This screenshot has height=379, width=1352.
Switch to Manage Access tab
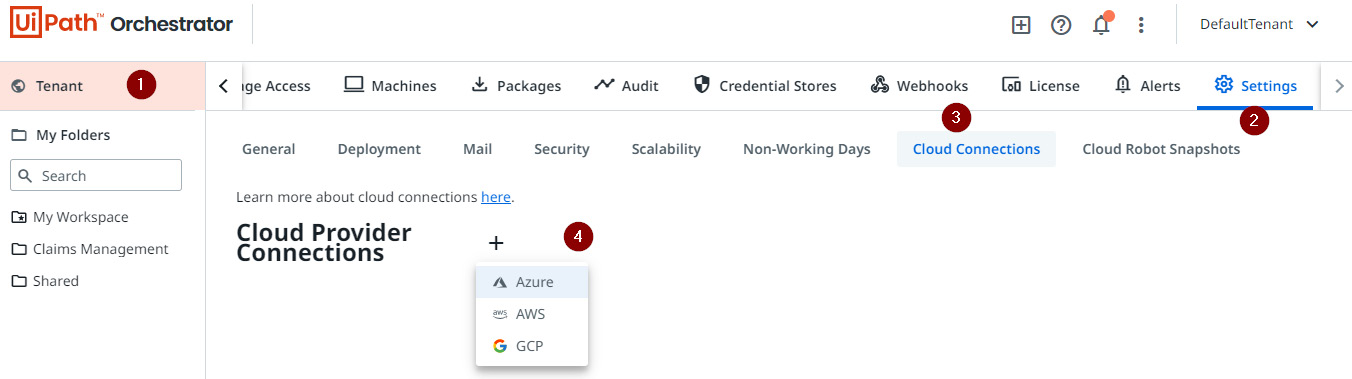tap(276, 86)
